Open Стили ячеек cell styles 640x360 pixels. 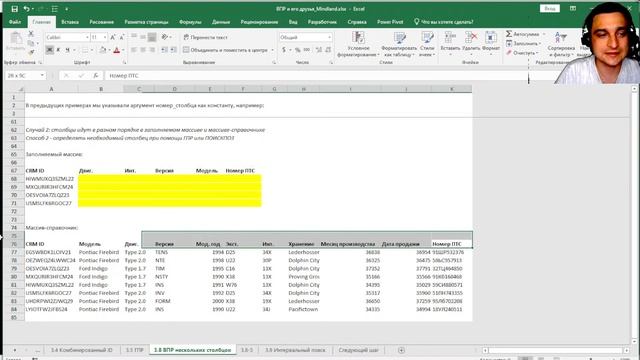pos(427,44)
